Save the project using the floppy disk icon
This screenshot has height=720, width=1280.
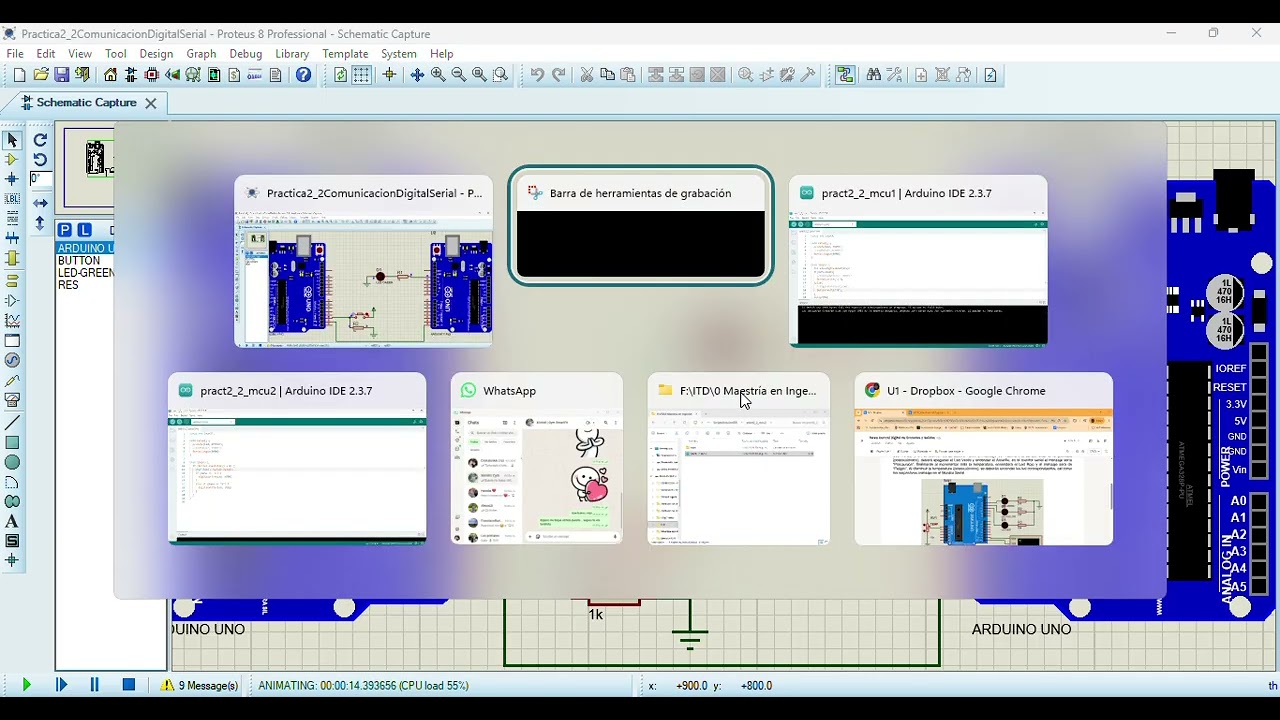pos(62,75)
